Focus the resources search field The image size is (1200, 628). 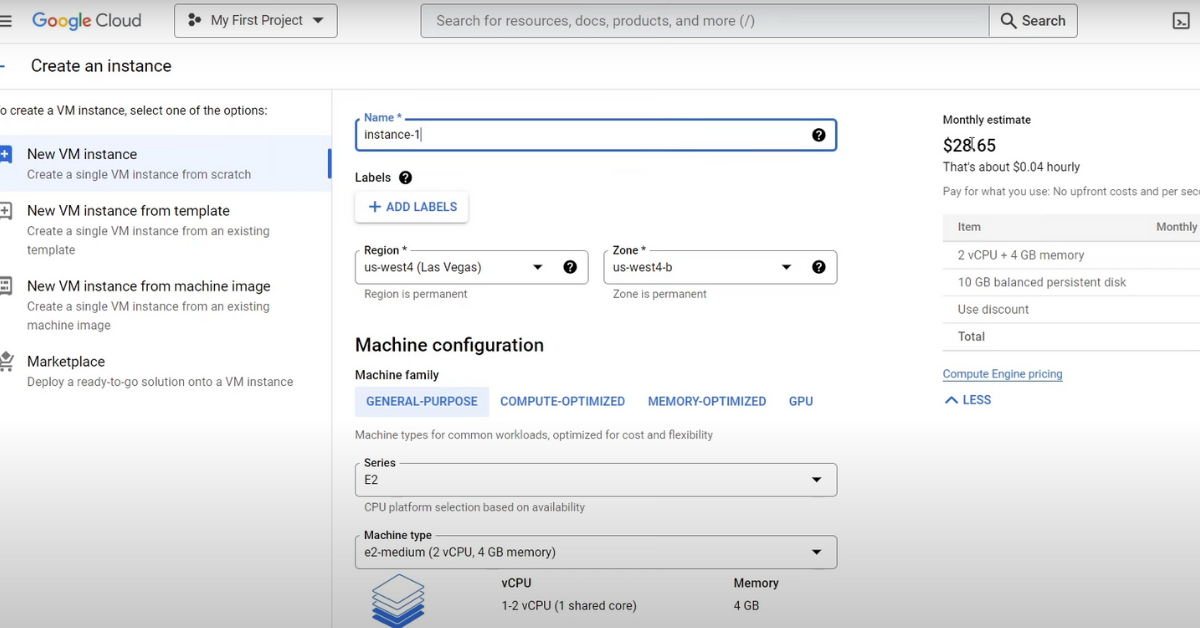tap(705, 20)
